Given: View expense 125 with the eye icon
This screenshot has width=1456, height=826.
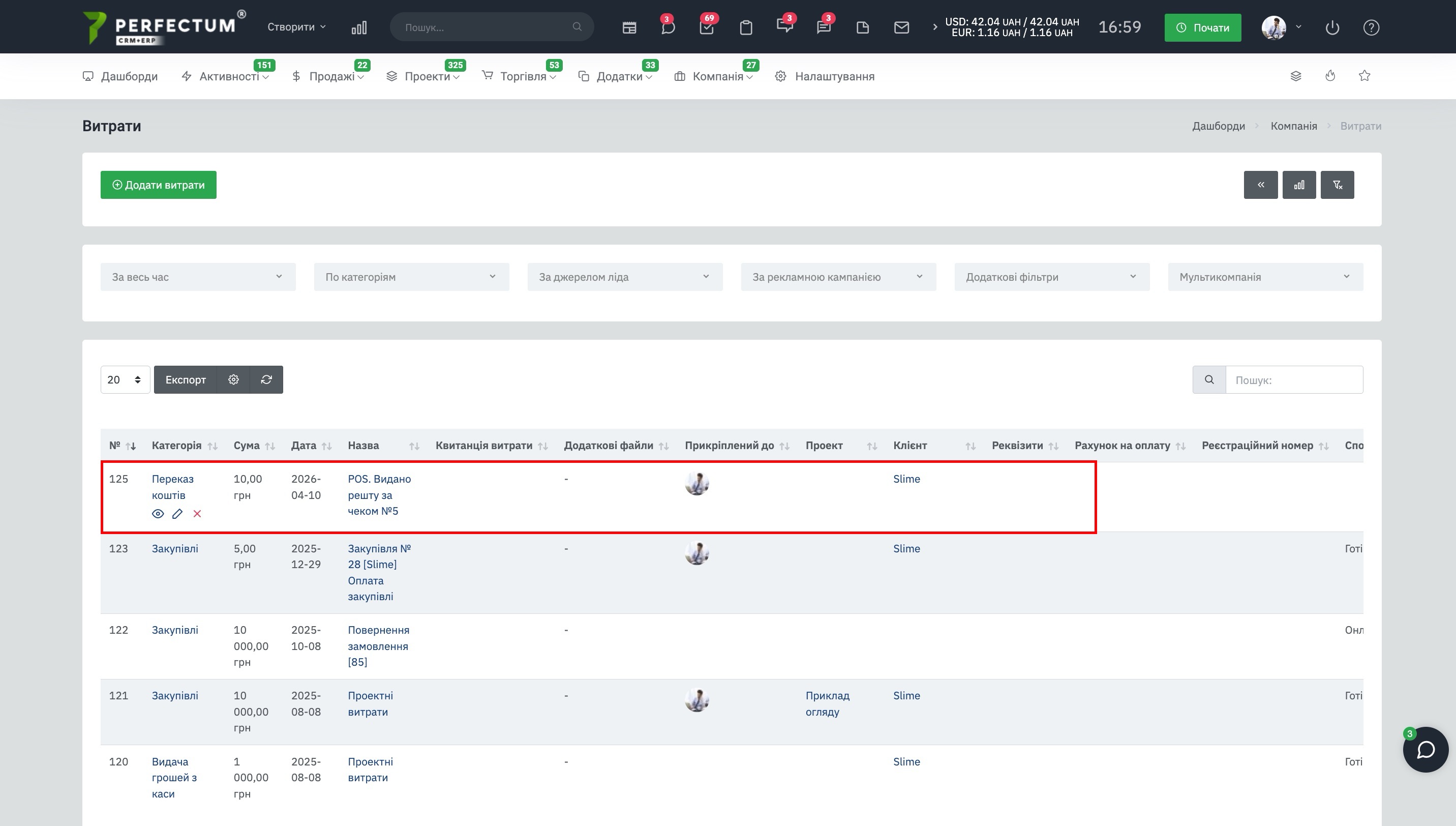Looking at the screenshot, I should (x=158, y=513).
